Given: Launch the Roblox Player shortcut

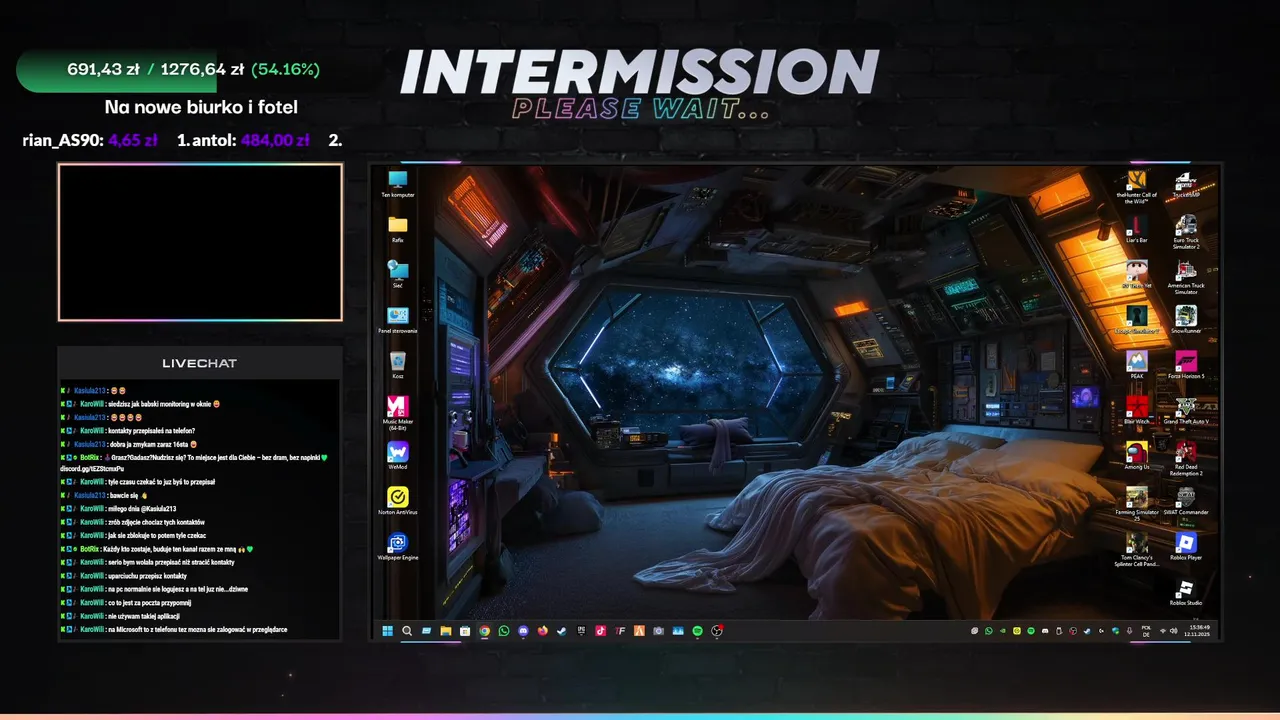Looking at the screenshot, I should (1186, 546).
